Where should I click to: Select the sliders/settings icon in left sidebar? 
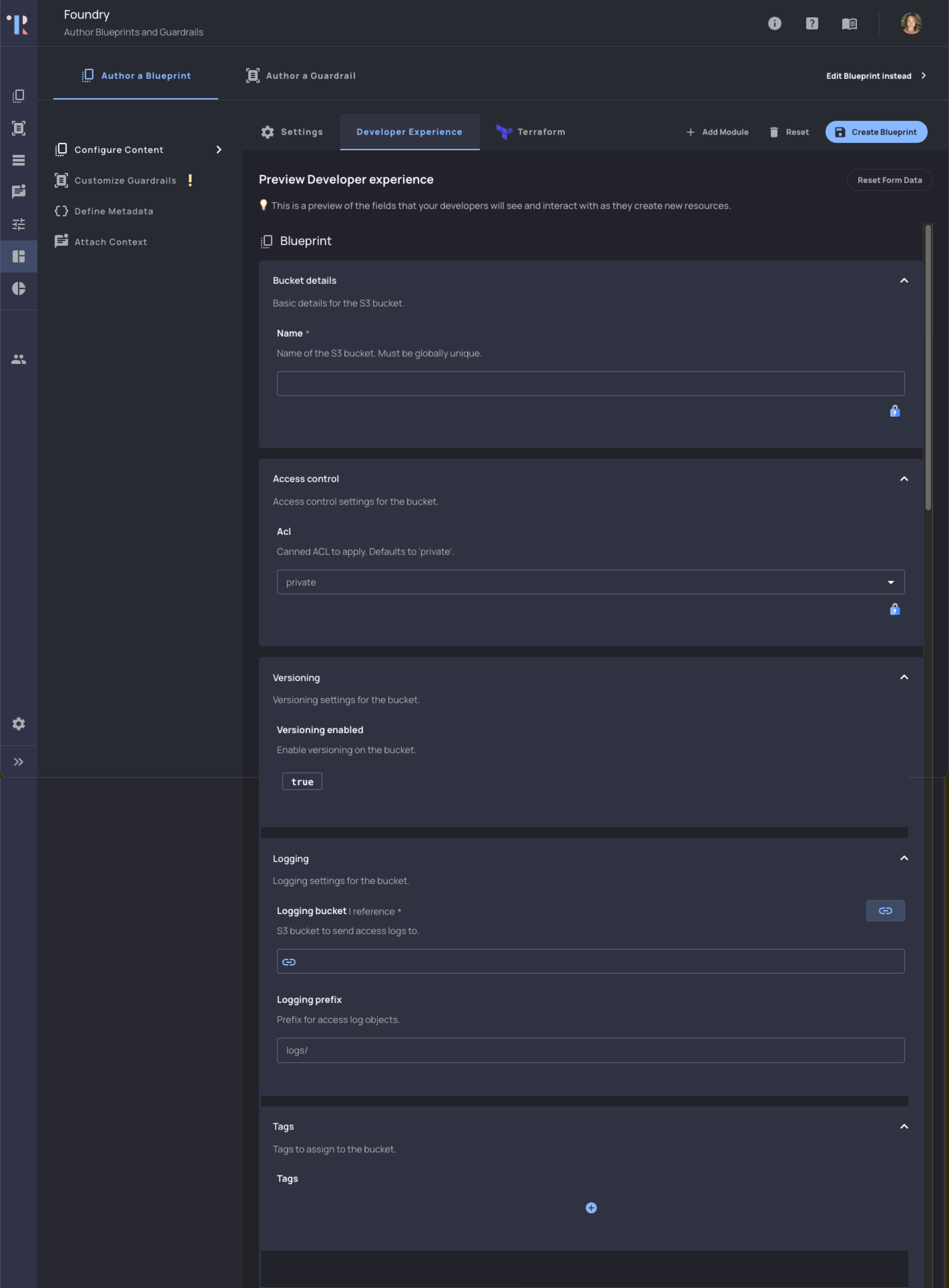pos(19,224)
